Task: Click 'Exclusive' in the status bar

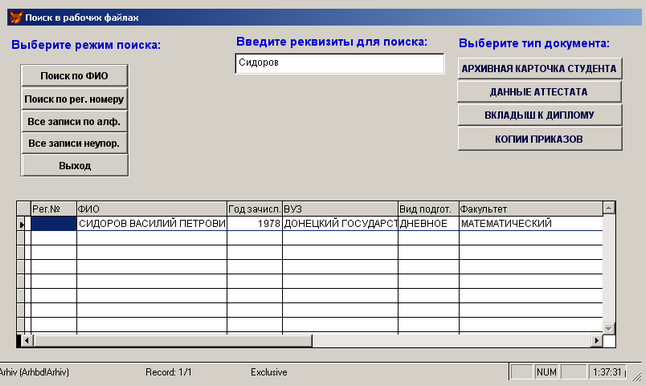Action: coord(269,372)
